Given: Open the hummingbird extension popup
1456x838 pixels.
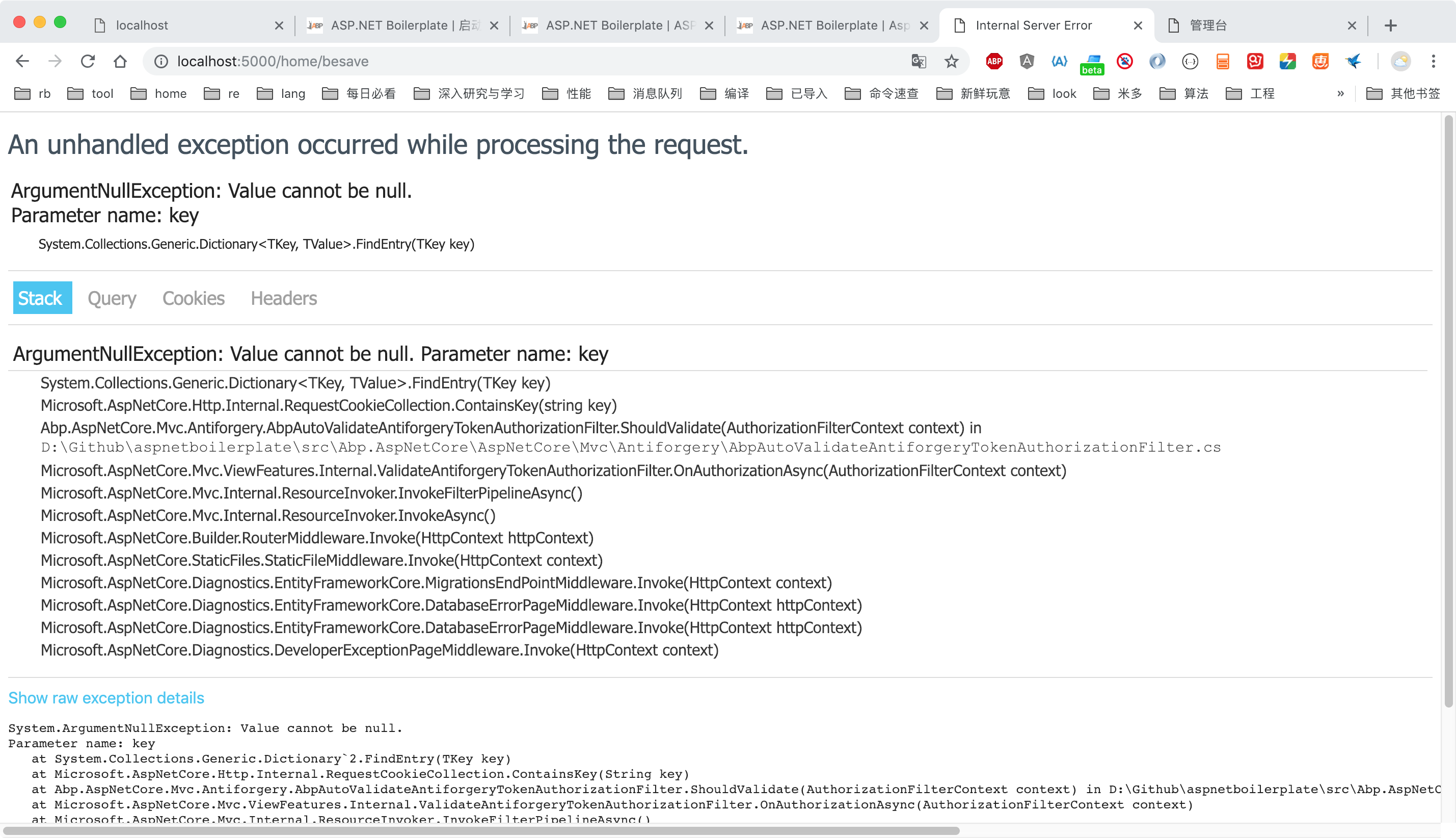Looking at the screenshot, I should tap(1354, 62).
